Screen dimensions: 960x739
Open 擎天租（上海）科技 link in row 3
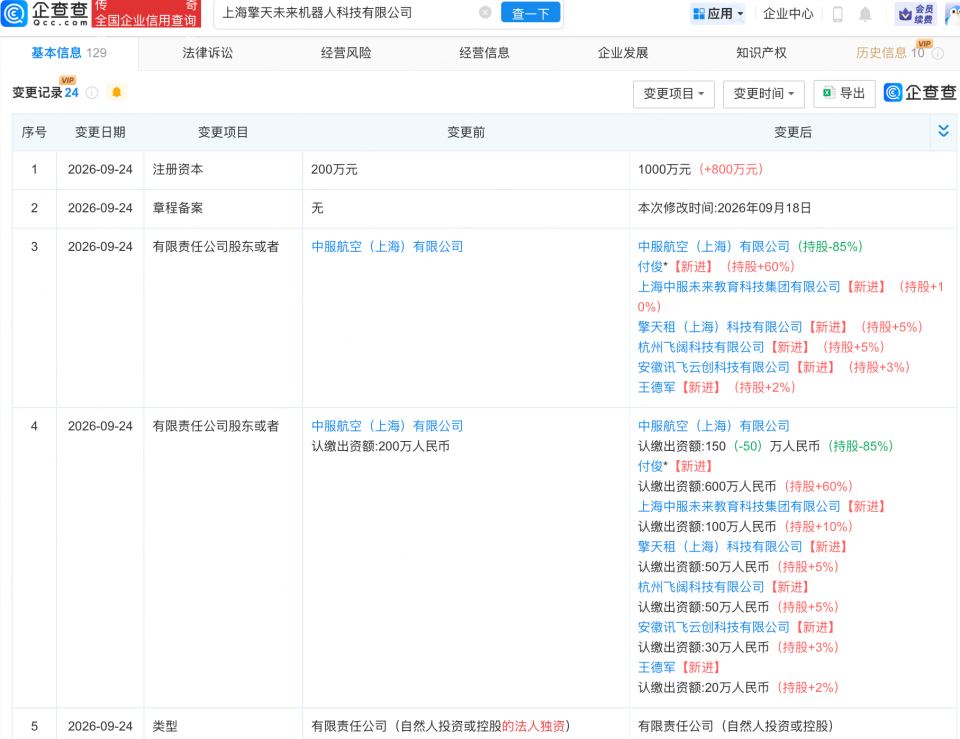pos(720,327)
